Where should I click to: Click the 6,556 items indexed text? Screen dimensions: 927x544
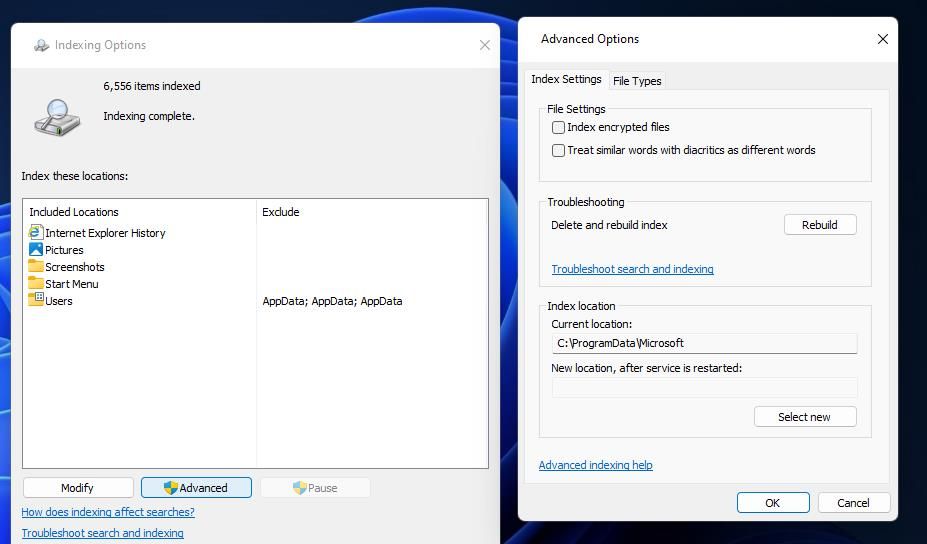[x=151, y=86]
